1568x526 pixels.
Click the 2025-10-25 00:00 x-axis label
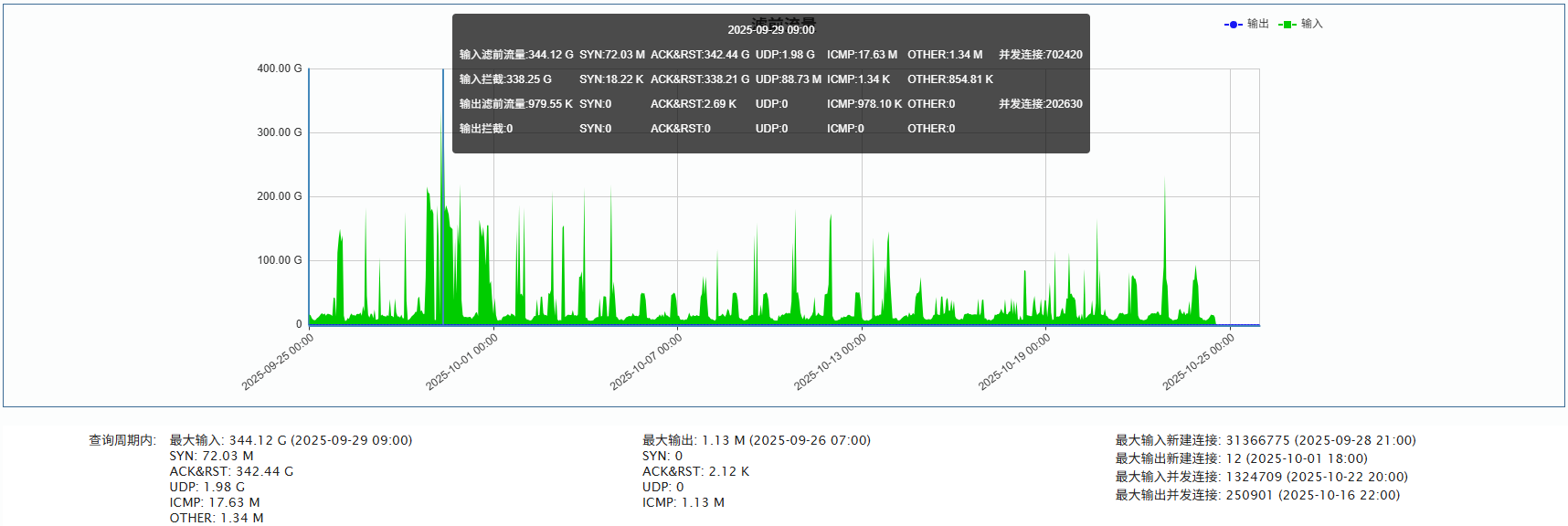(1198, 362)
